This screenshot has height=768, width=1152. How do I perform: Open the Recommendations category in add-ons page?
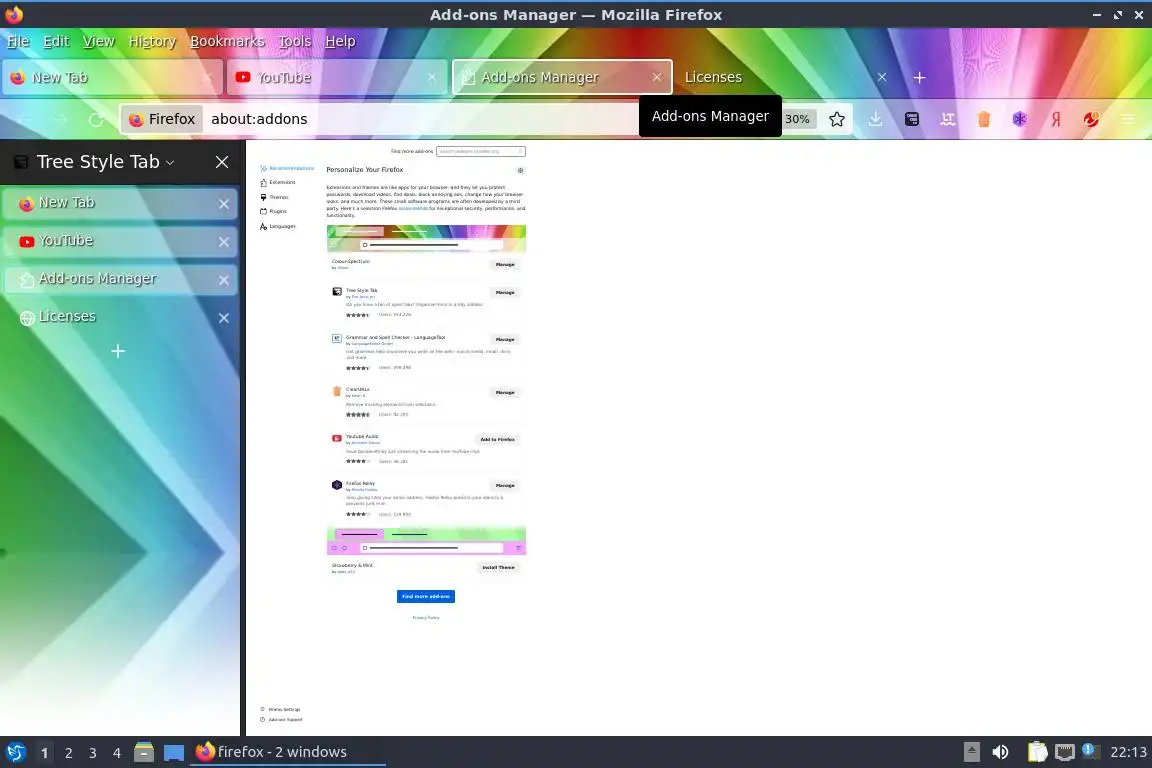[287, 168]
